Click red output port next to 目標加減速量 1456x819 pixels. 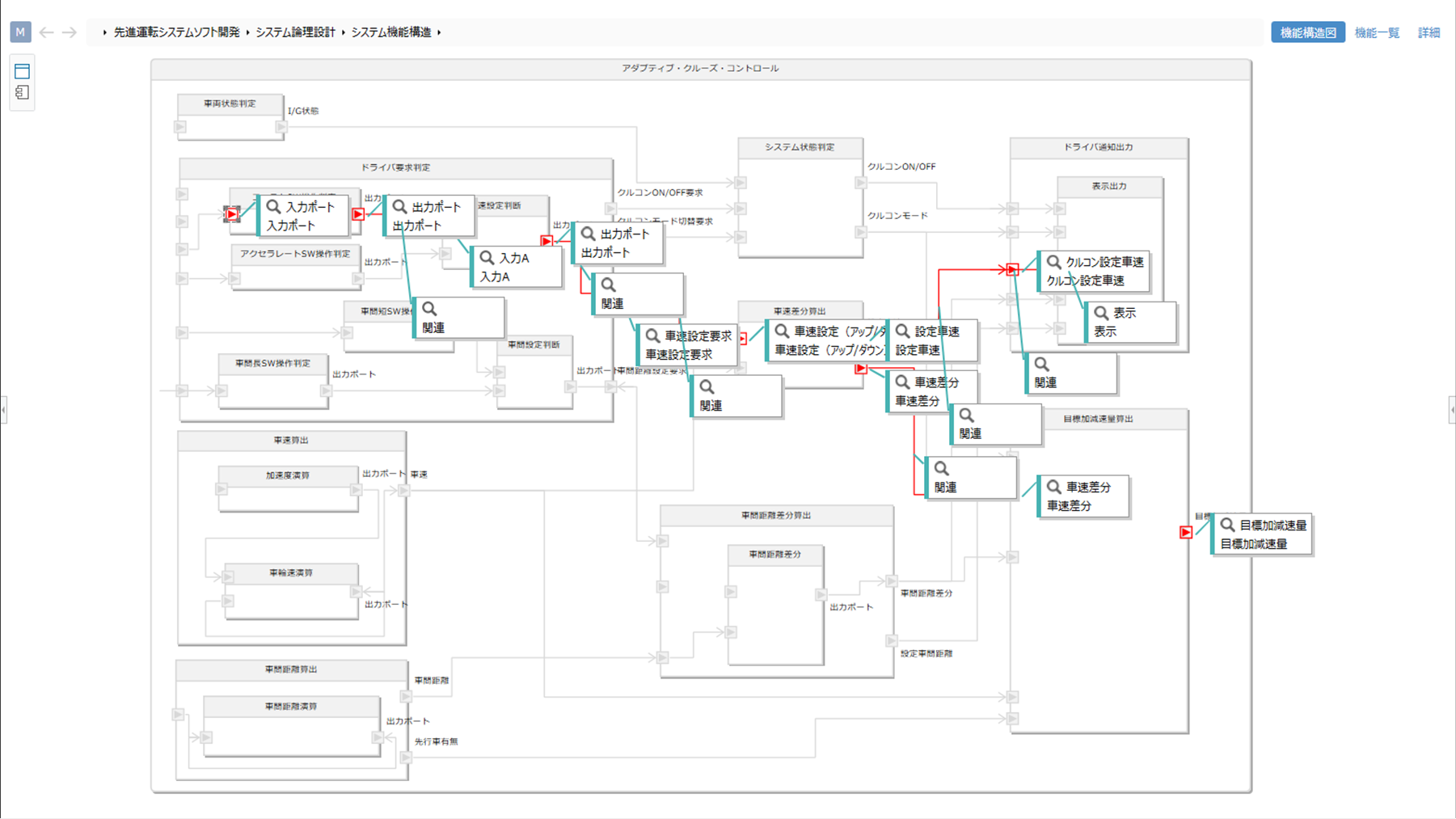point(1185,532)
